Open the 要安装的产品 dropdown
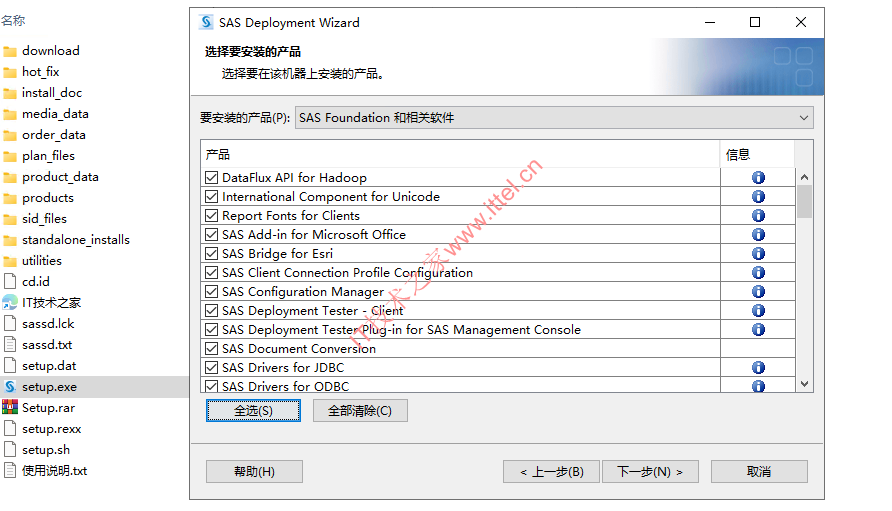 tap(554, 118)
